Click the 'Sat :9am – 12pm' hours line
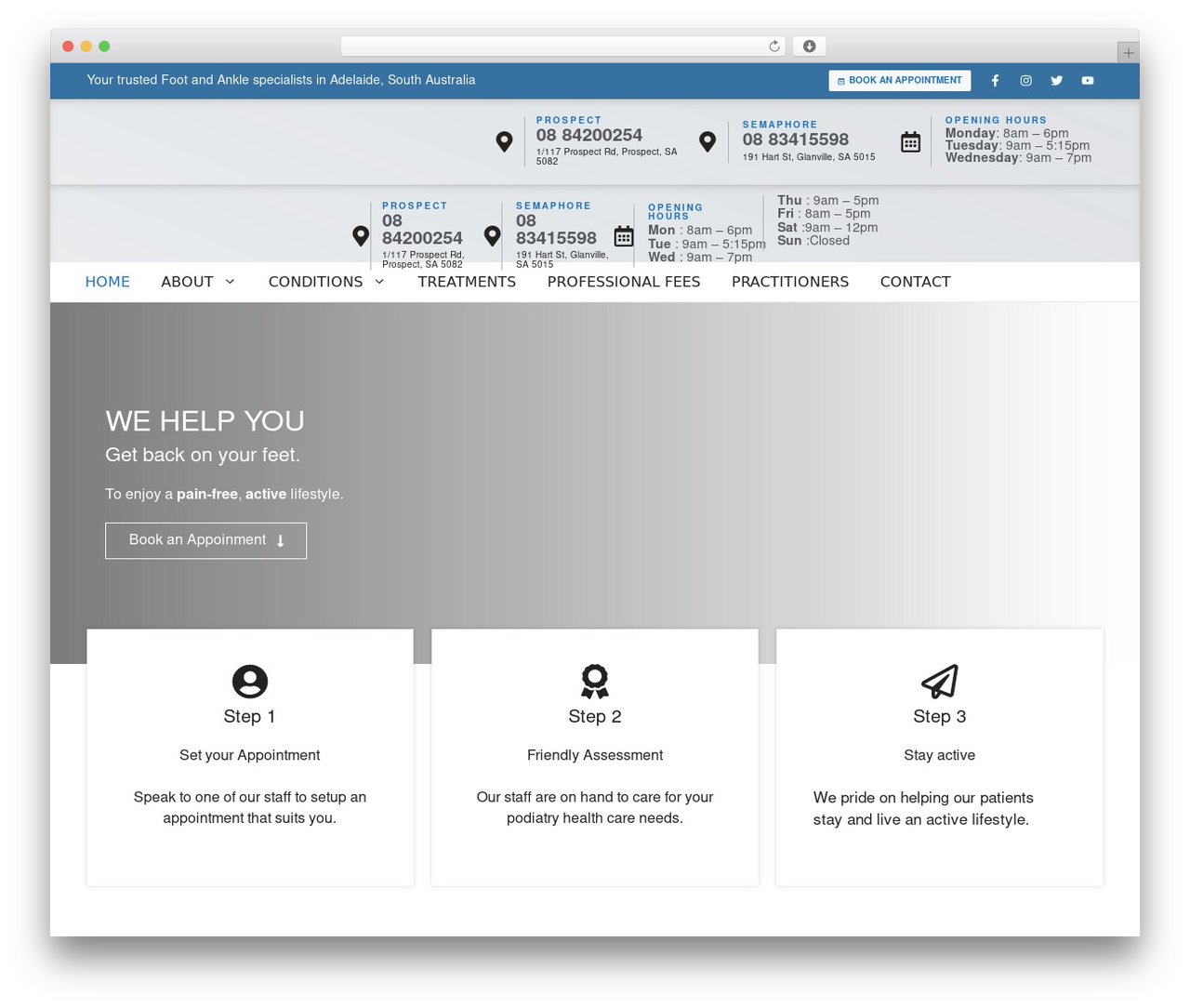 pyautogui.click(x=827, y=228)
